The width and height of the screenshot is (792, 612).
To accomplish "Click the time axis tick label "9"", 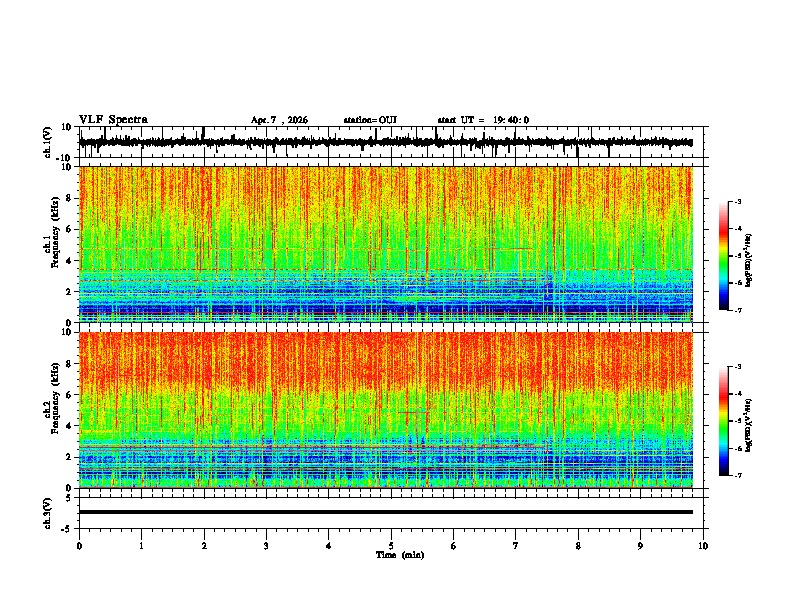I will pyautogui.click(x=640, y=546).
